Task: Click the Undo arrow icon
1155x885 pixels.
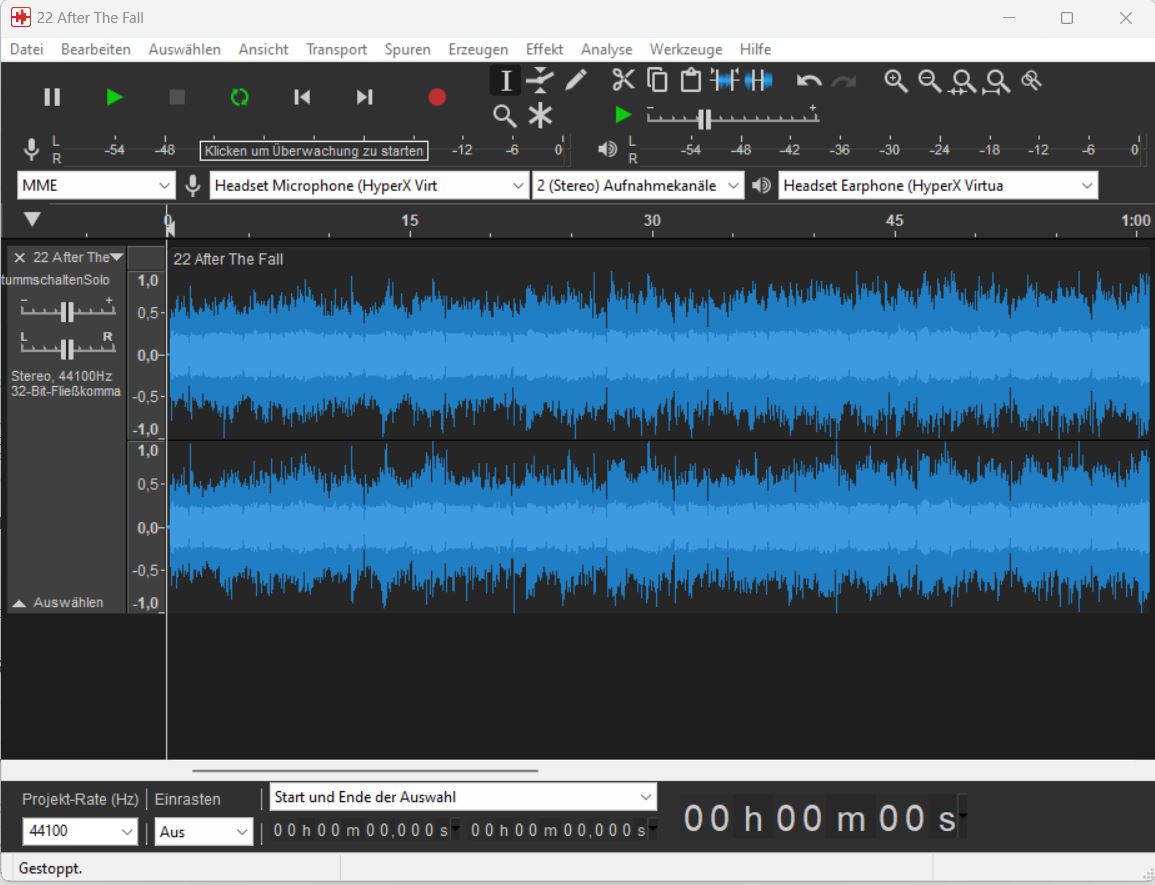Action: [x=809, y=81]
